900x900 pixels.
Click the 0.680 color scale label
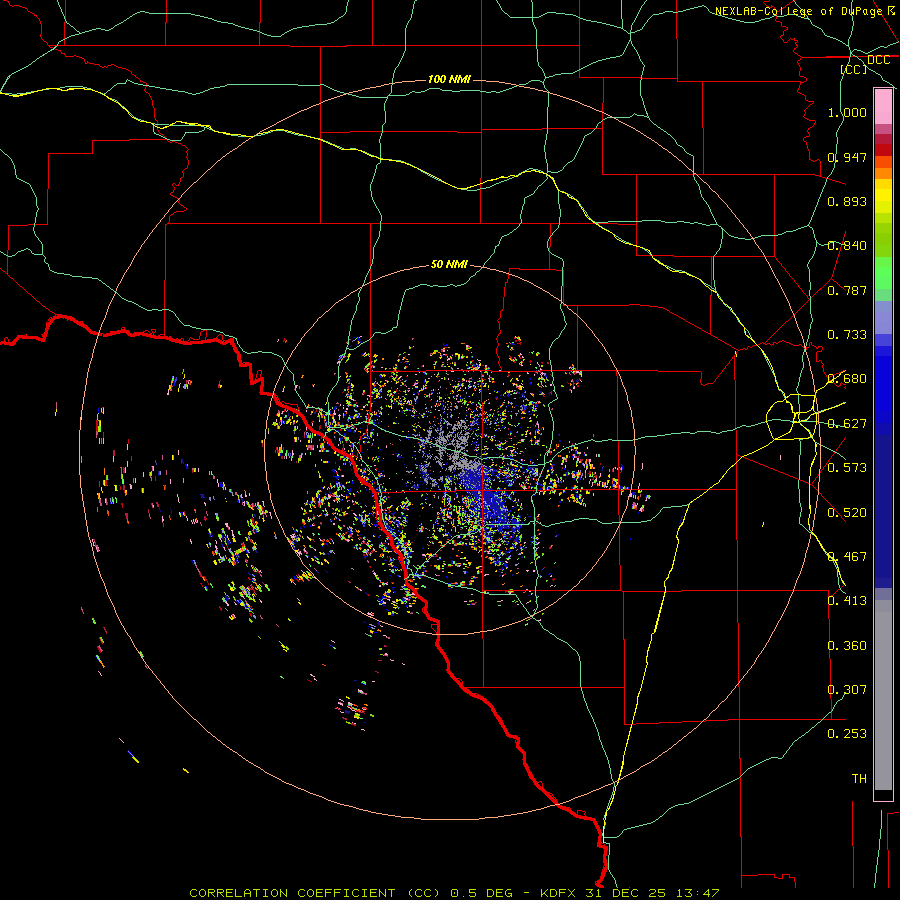click(x=847, y=379)
